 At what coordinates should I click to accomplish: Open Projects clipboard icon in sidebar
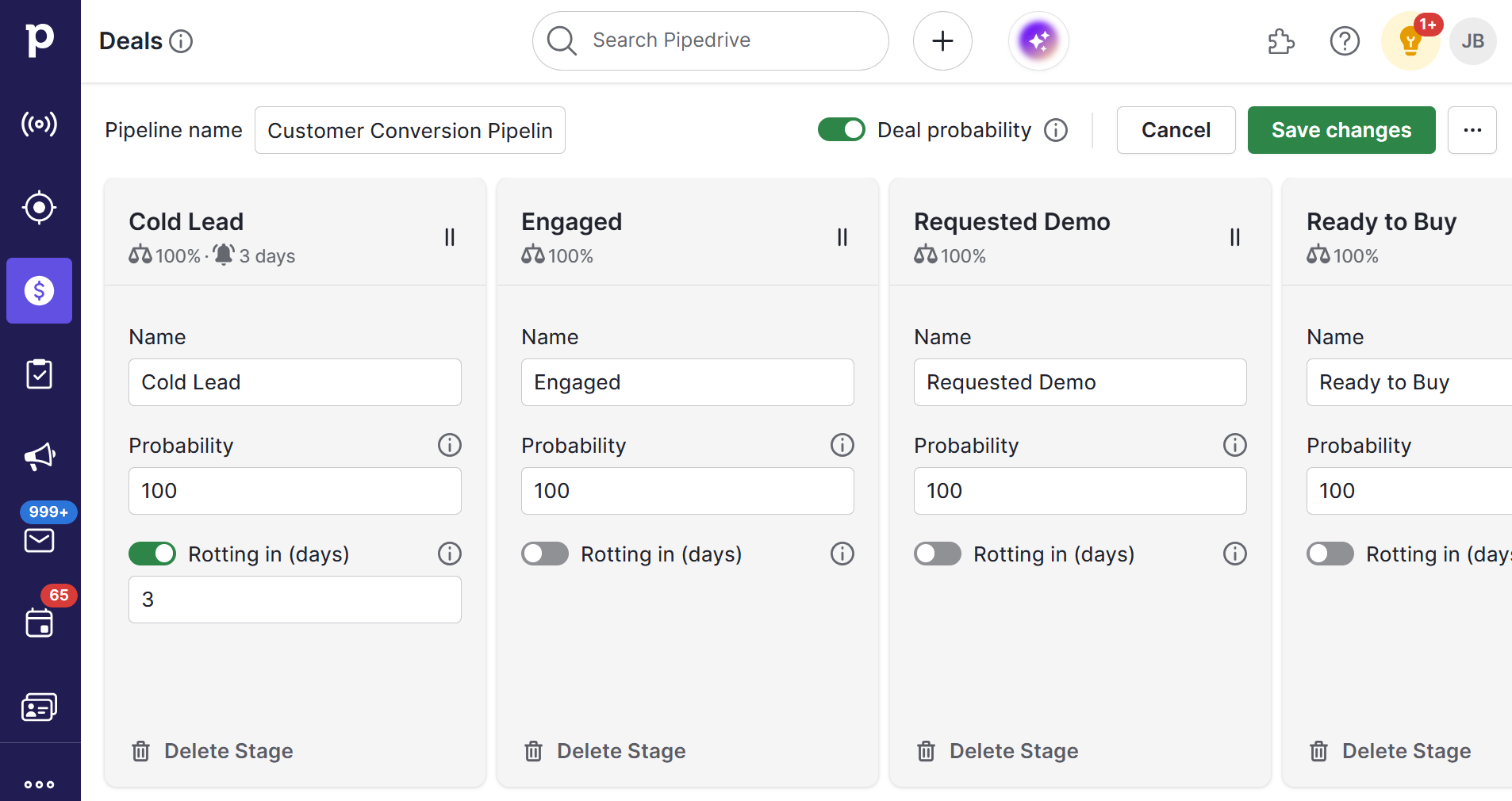click(x=39, y=374)
